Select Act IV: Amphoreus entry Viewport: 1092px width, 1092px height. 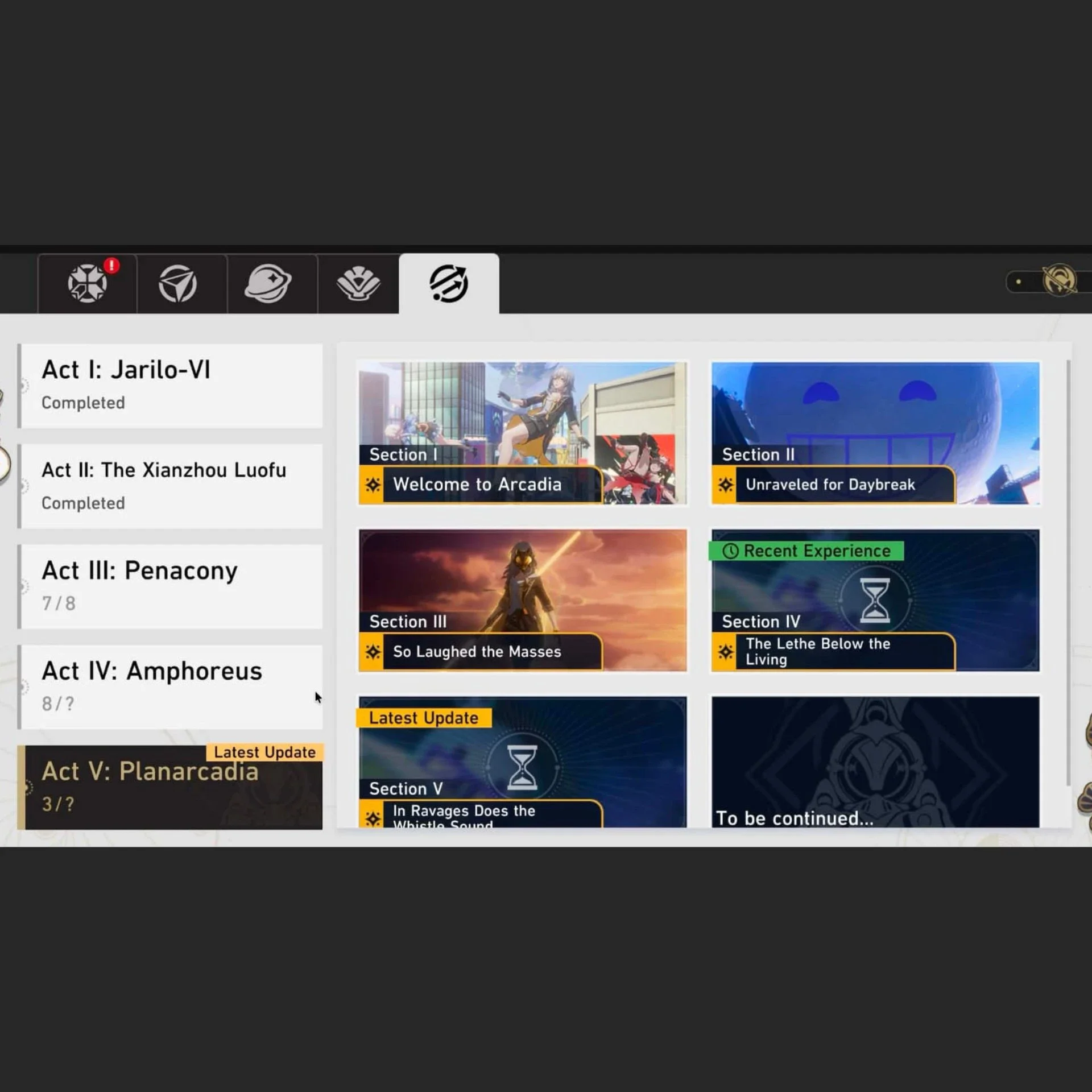170,687
